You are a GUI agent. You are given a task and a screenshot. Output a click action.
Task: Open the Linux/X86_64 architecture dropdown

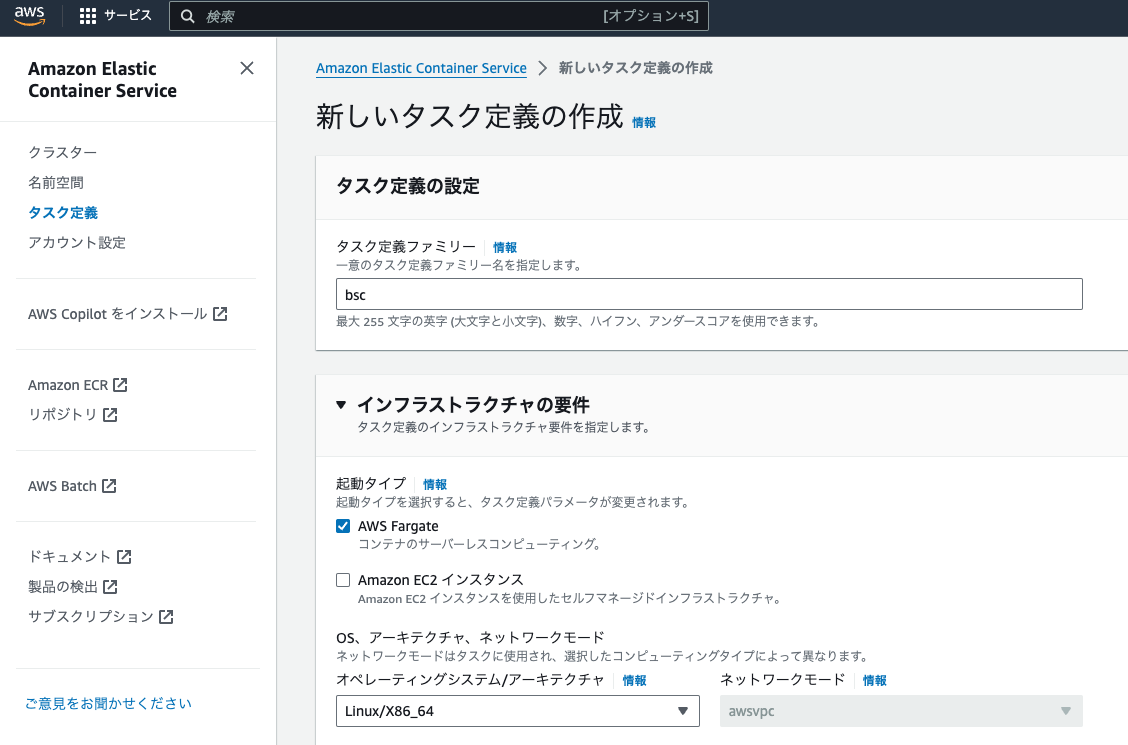pos(517,711)
